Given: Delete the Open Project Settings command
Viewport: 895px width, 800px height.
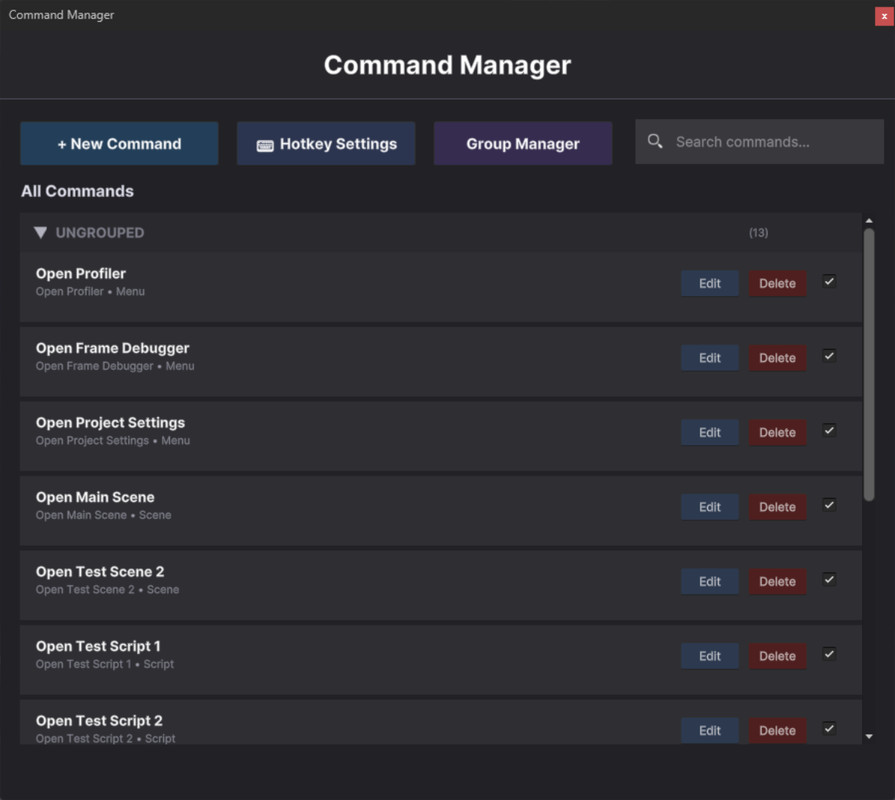Looking at the screenshot, I should [777, 432].
